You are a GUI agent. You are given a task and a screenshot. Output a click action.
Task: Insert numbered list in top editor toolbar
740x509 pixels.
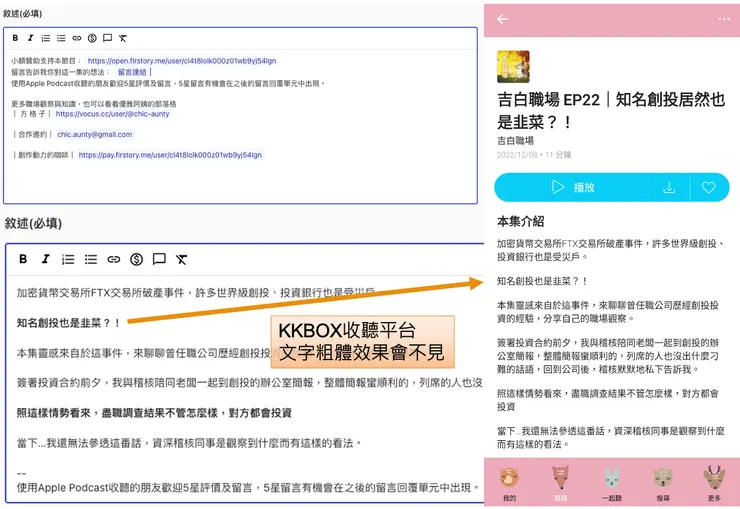(x=46, y=38)
